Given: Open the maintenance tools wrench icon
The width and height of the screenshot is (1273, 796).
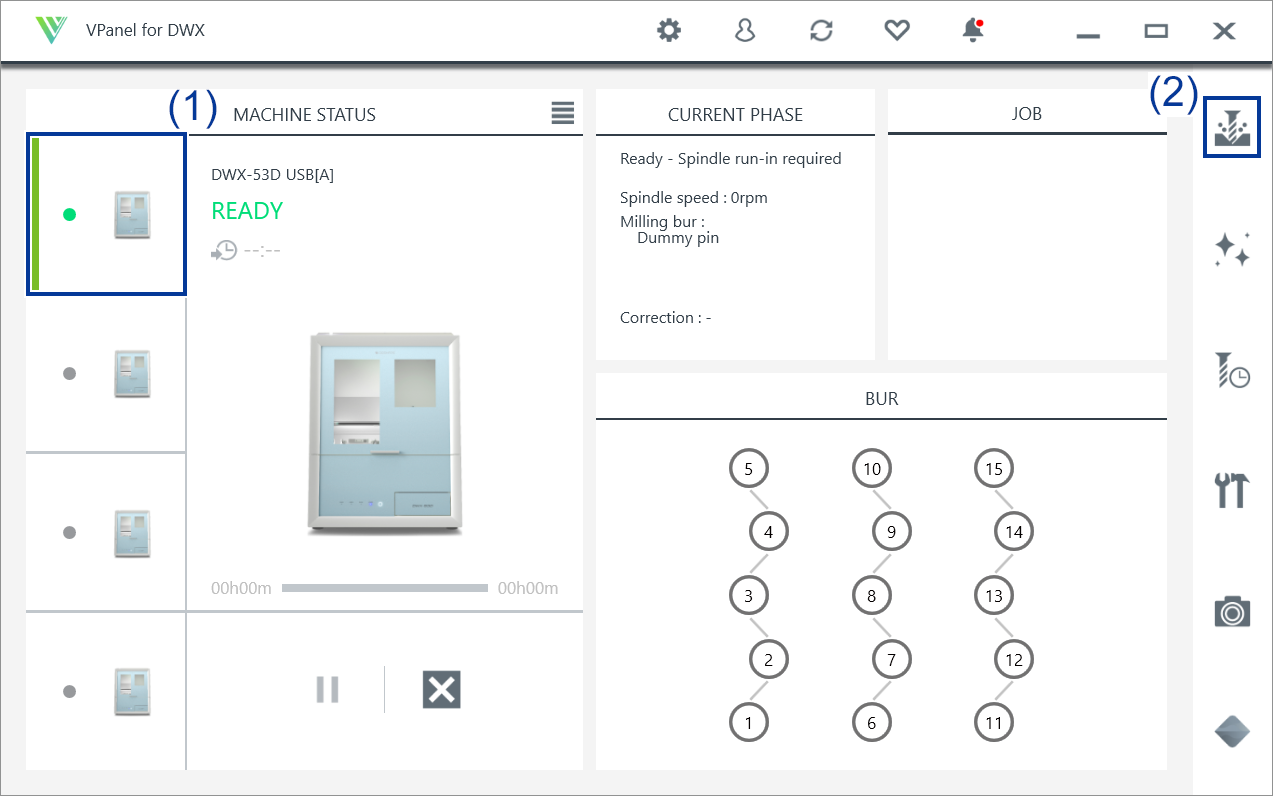Looking at the screenshot, I should point(1232,490).
